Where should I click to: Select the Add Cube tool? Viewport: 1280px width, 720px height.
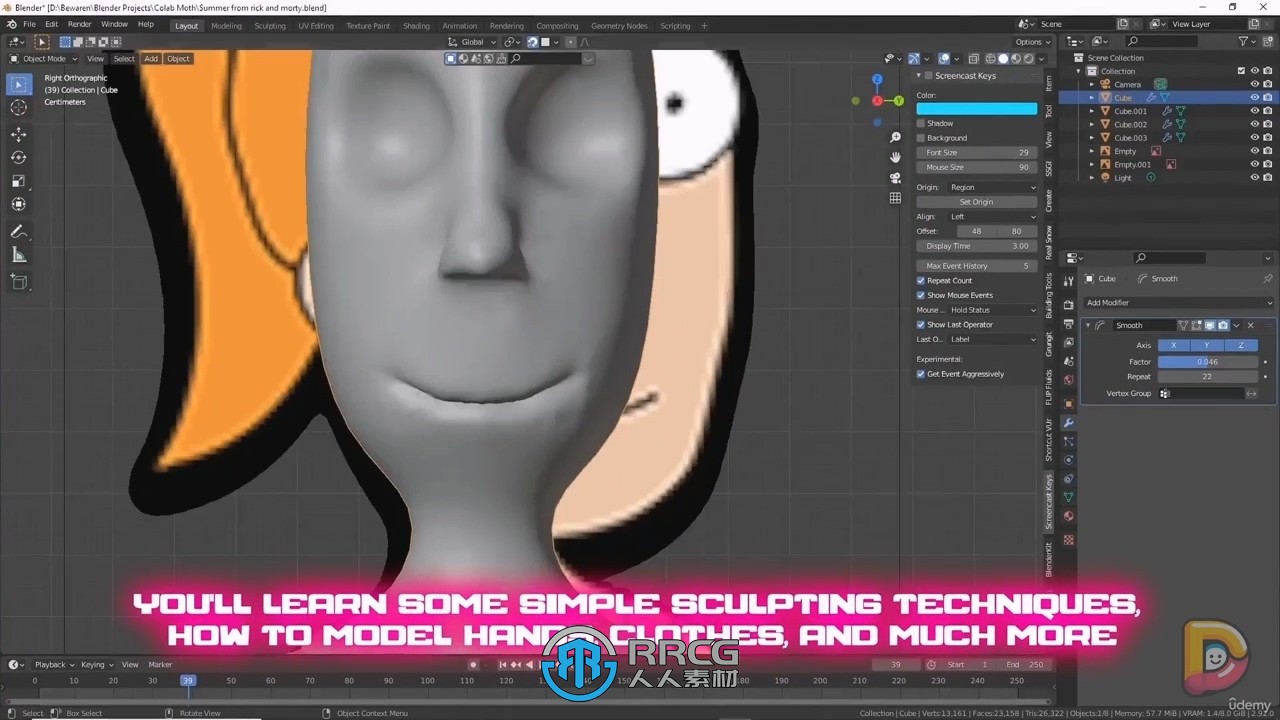click(19, 282)
